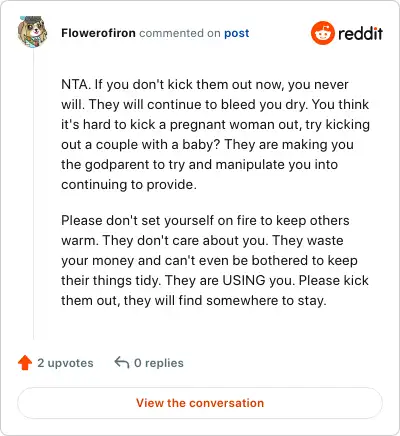Image resolution: width=400 pixels, height=436 pixels.
Task: Click the "Please don't set yourself" paragraph
Action: (x=215, y=260)
